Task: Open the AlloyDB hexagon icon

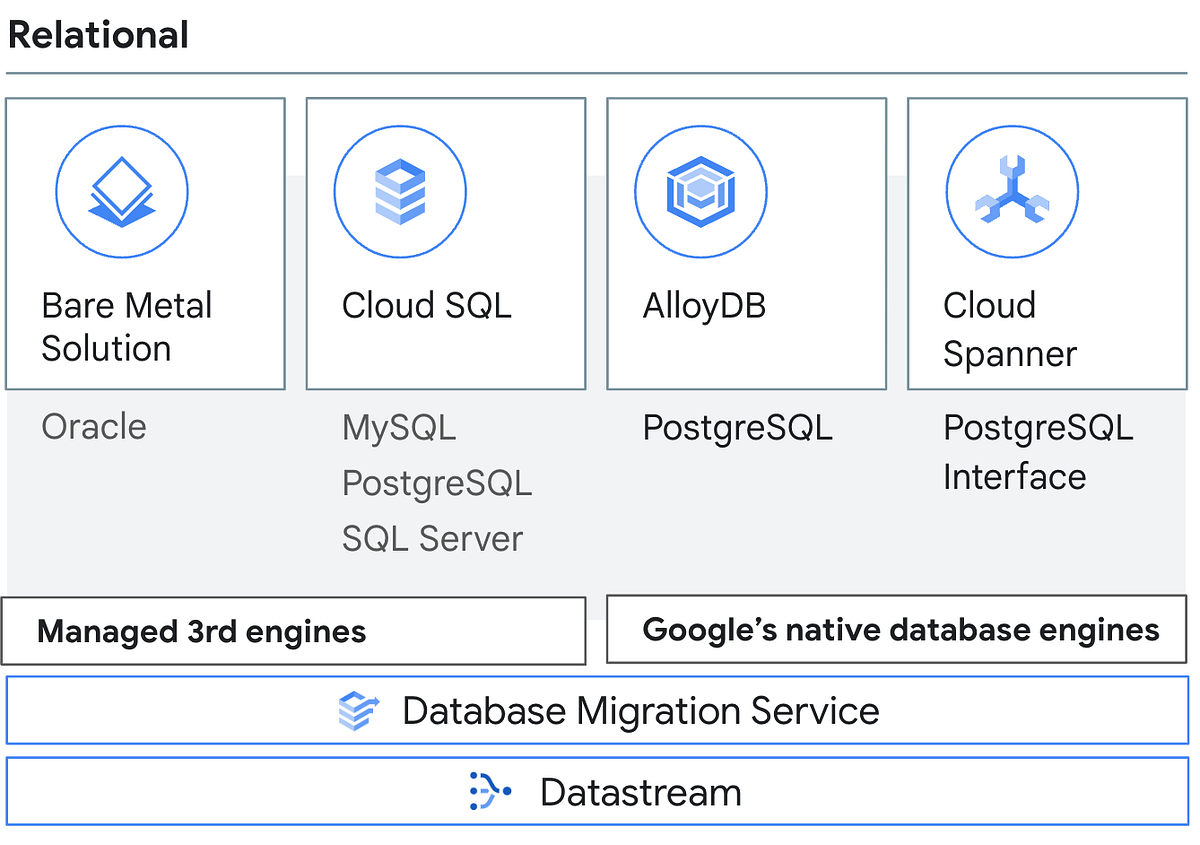Action: (x=701, y=192)
